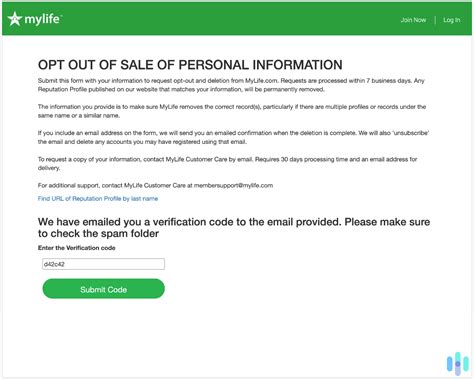Click the 'Enter the Verification code' label
This screenshot has width=474, height=379.
77,248
